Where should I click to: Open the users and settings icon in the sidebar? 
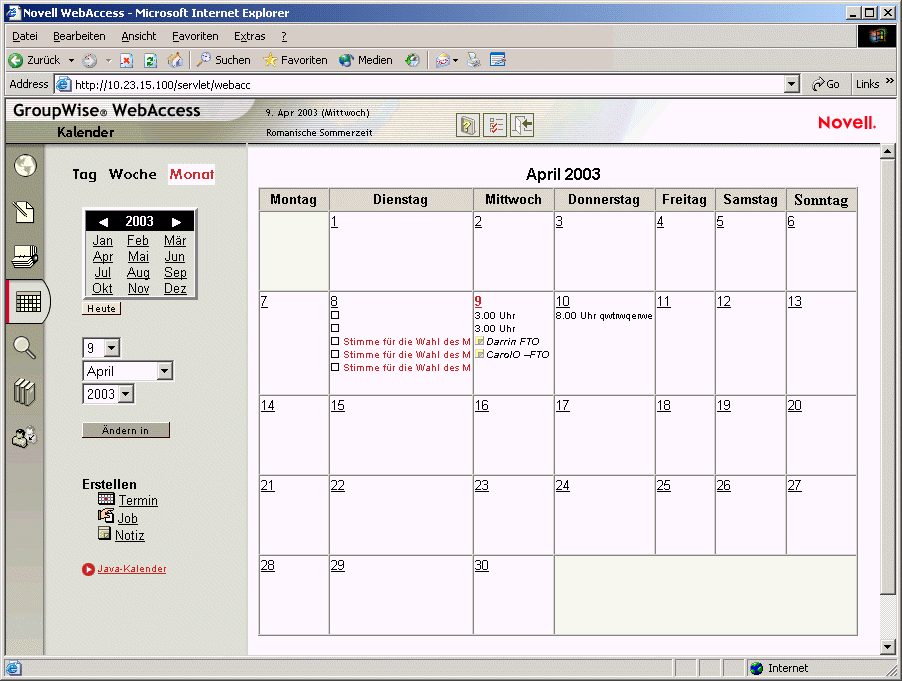pos(24,437)
